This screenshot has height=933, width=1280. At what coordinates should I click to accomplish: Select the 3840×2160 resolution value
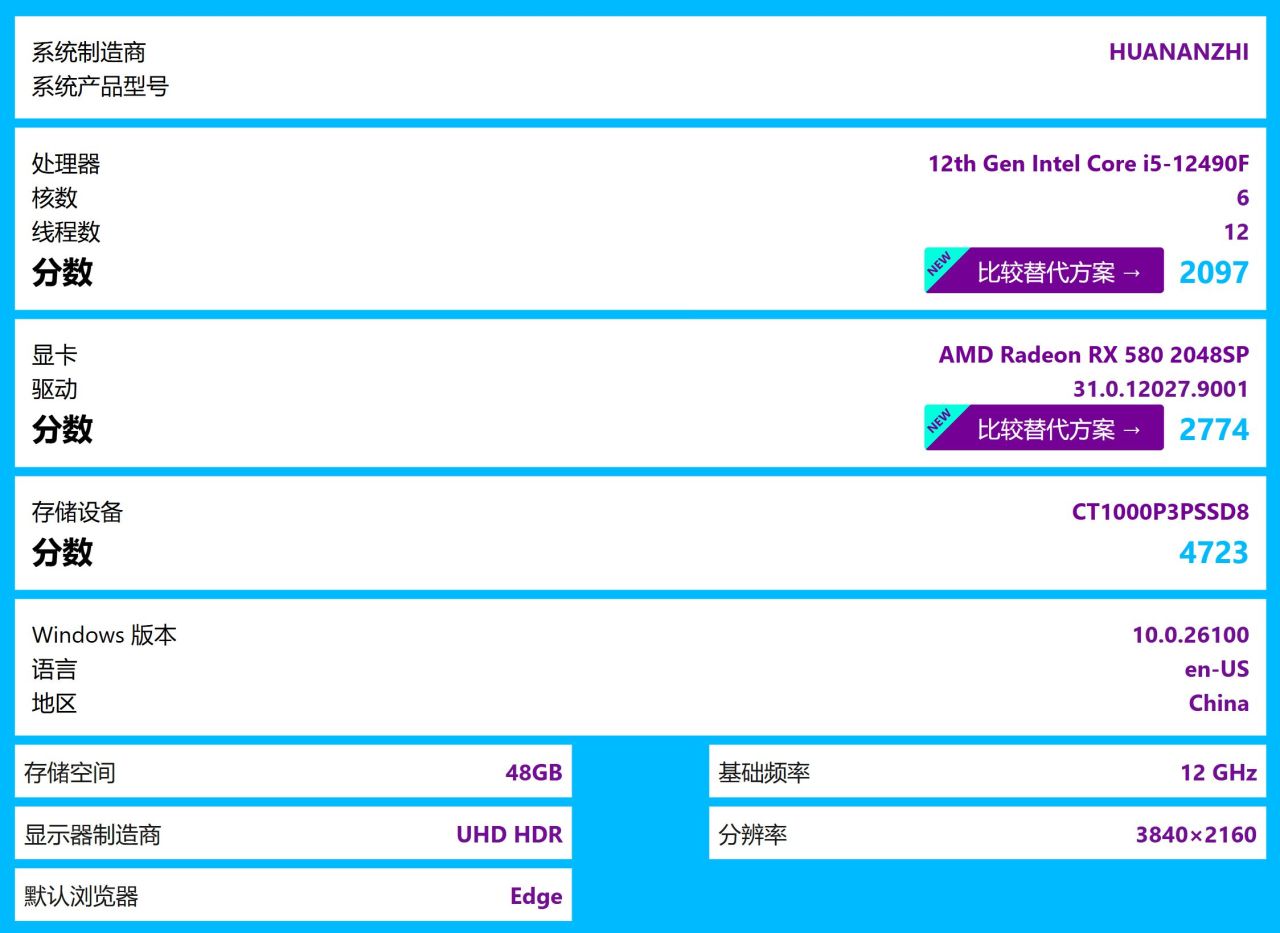point(1196,834)
